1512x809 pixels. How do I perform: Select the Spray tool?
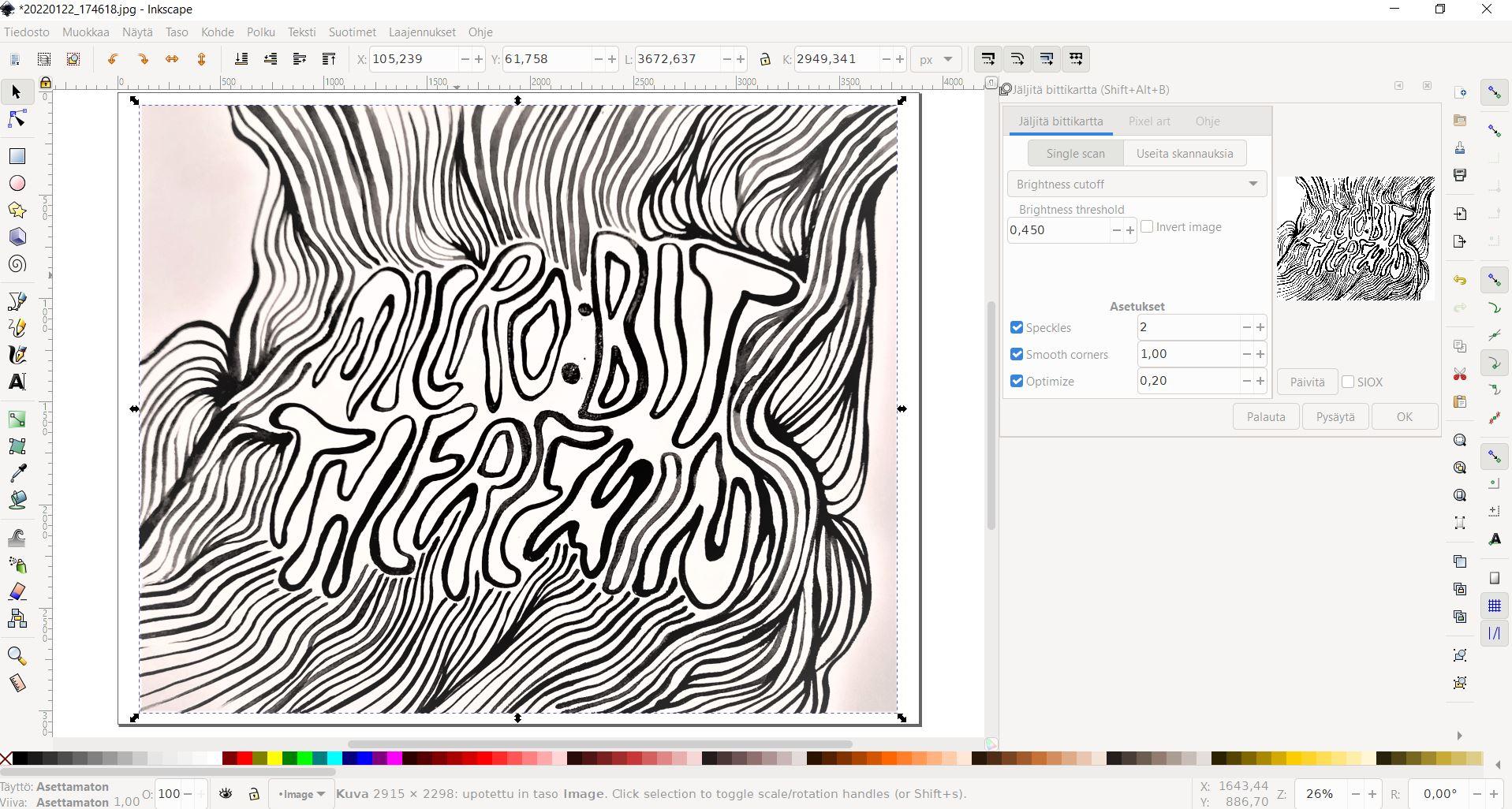click(x=17, y=565)
